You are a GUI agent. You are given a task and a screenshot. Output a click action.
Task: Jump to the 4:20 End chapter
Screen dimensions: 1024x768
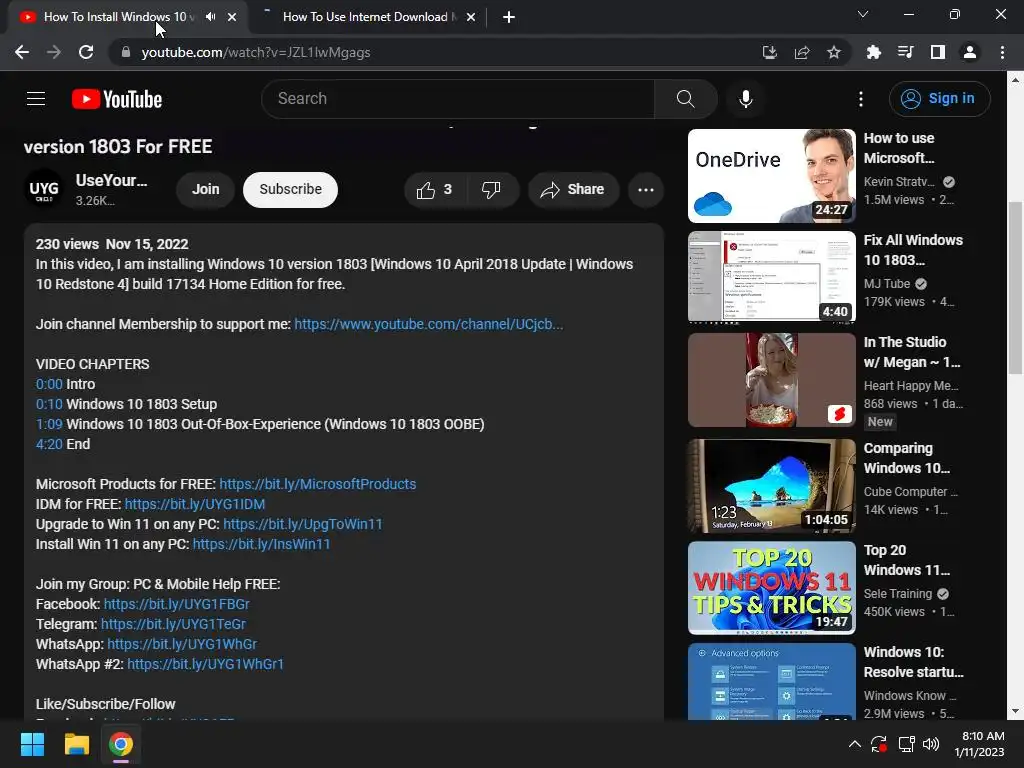click(49, 444)
